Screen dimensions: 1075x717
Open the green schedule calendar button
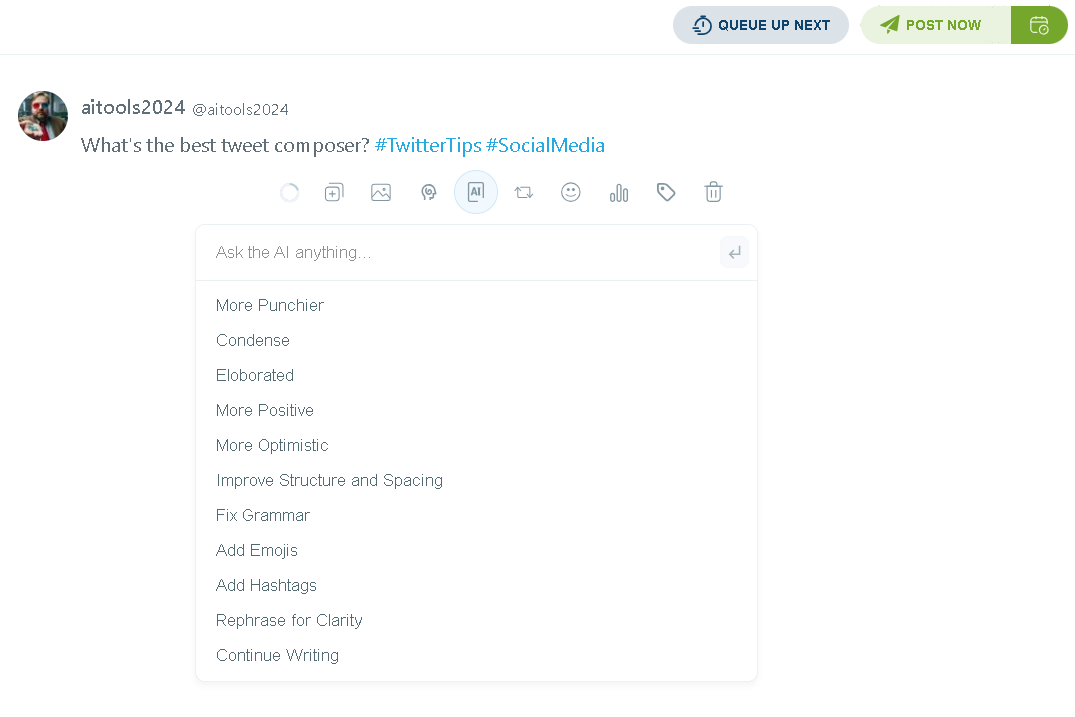[x=1038, y=24]
